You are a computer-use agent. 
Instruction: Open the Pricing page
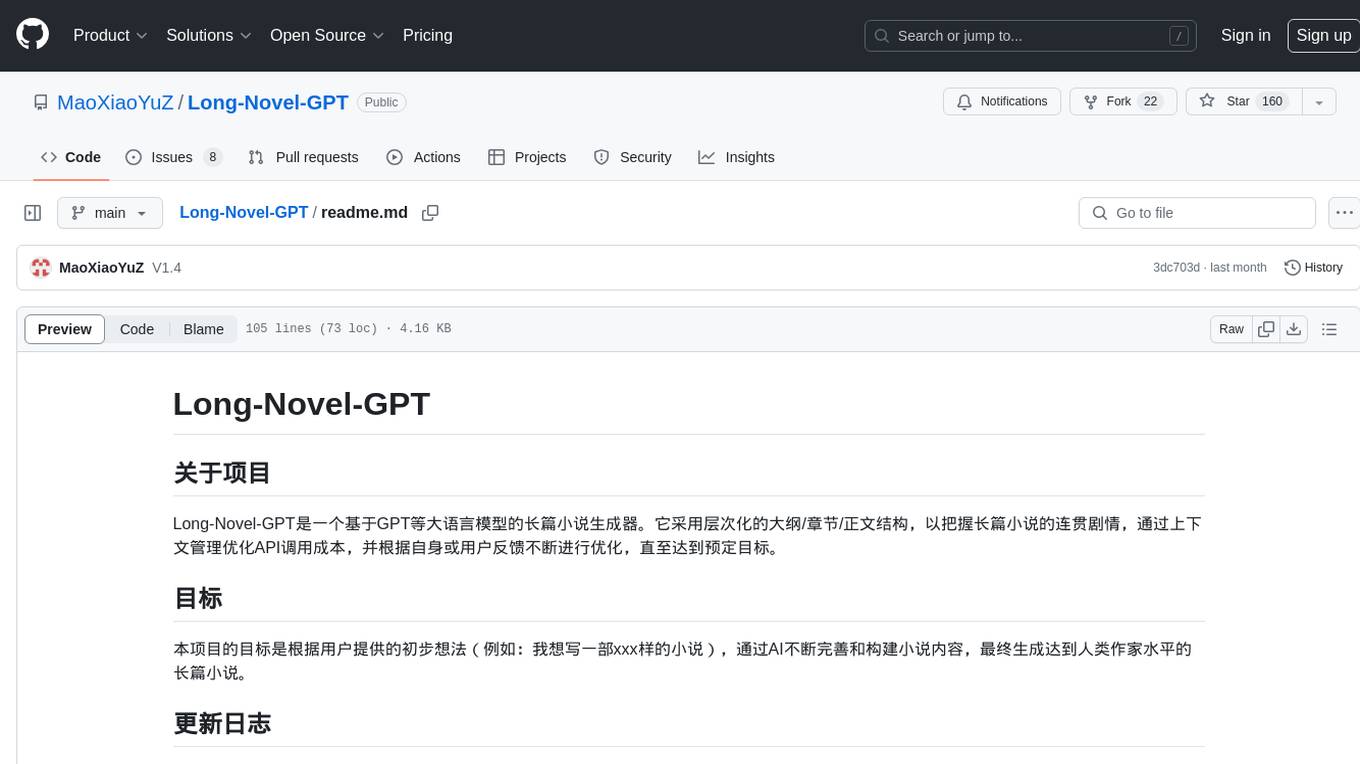pyautogui.click(x=427, y=35)
